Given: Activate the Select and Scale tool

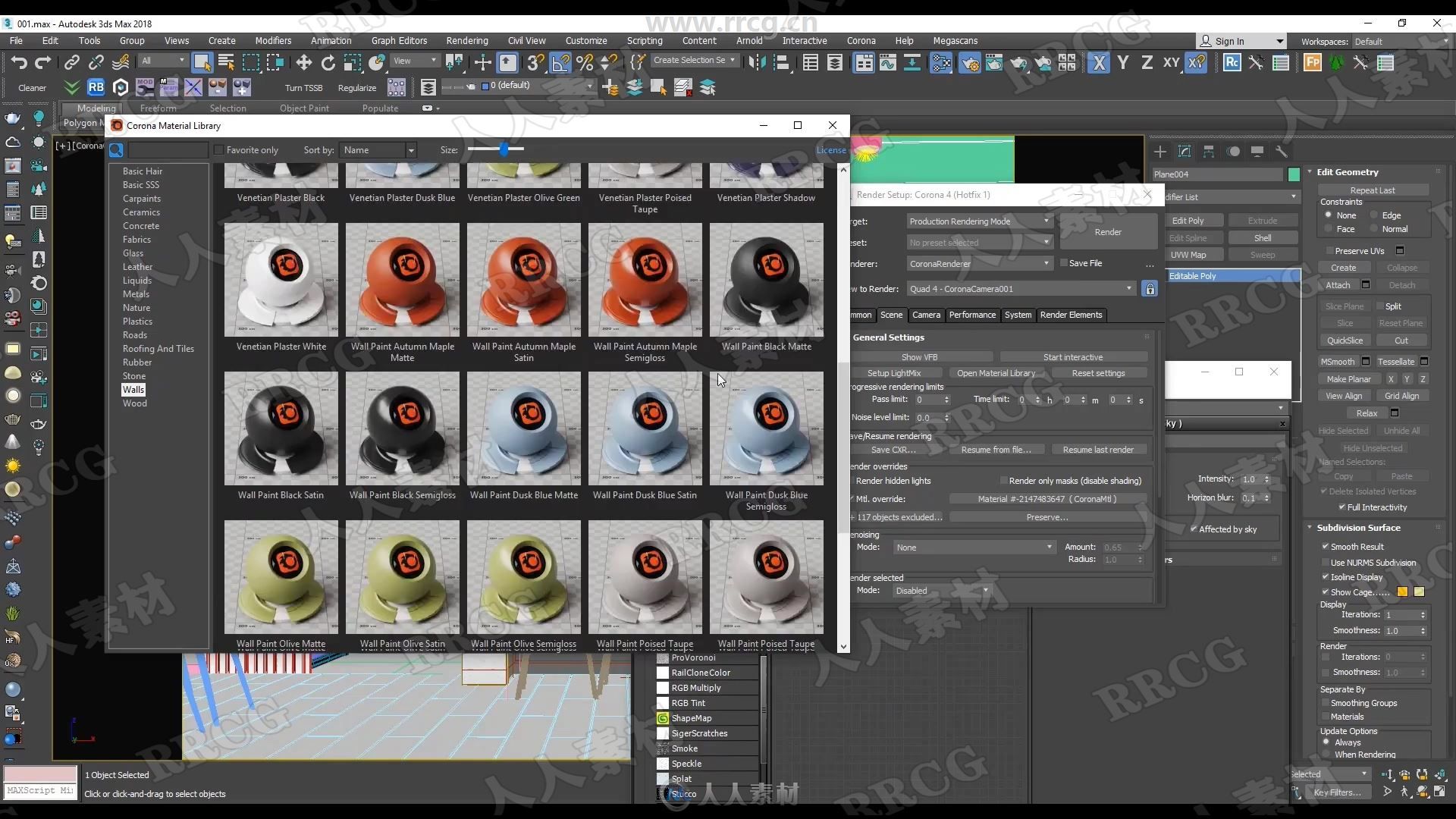Looking at the screenshot, I should [352, 62].
